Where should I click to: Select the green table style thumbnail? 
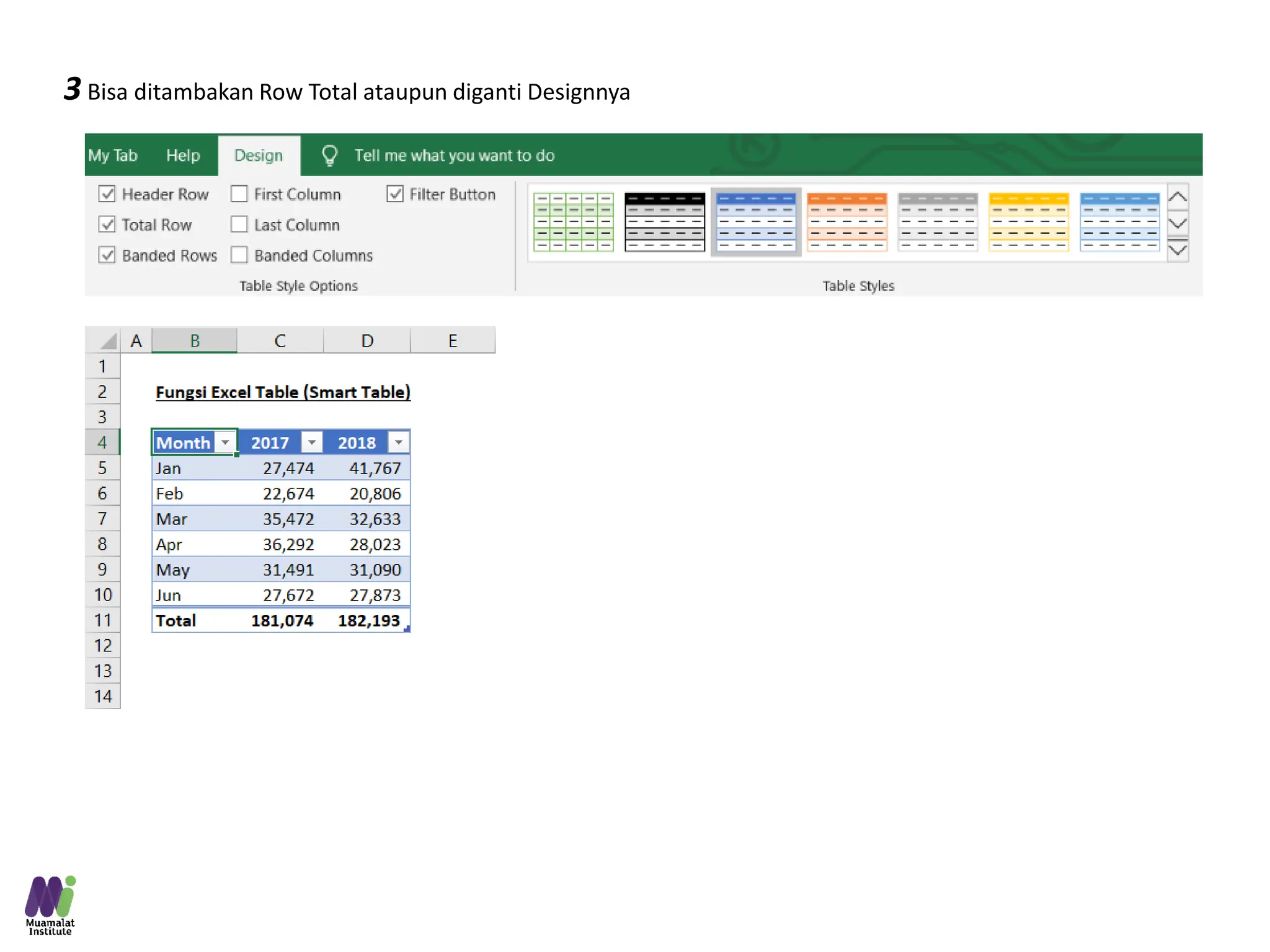pyautogui.click(x=573, y=222)
